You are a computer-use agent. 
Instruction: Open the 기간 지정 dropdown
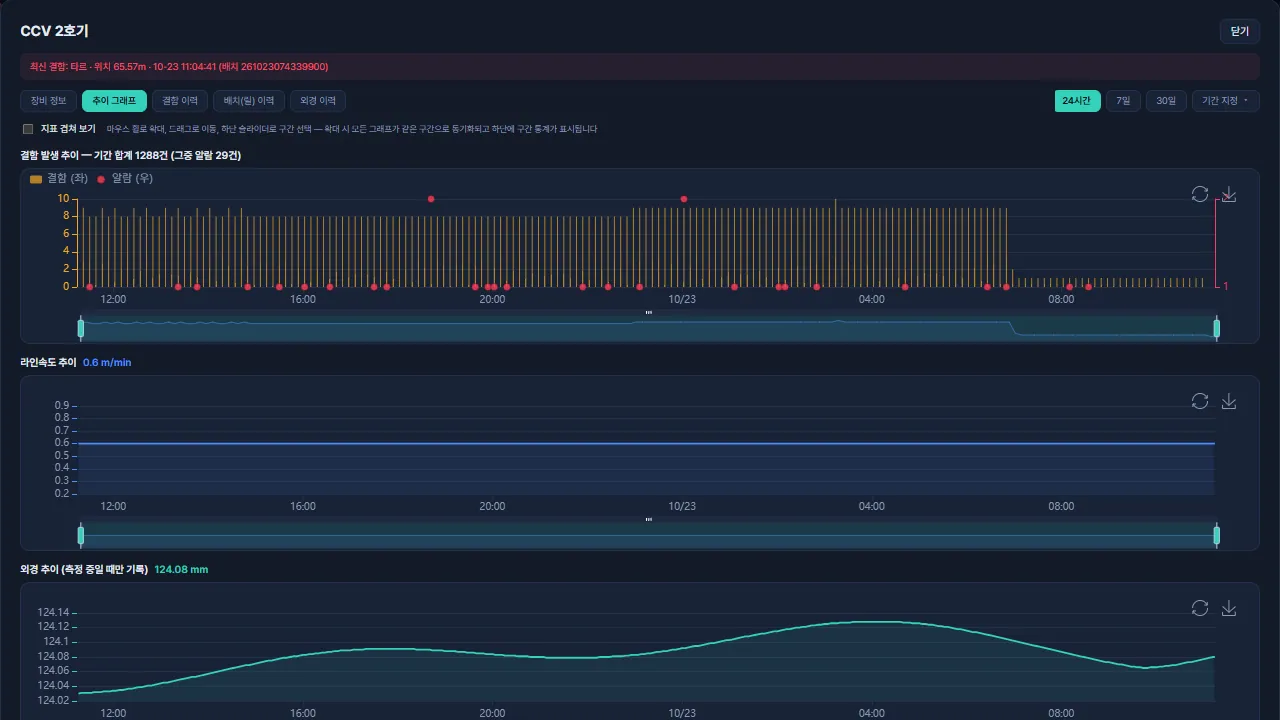coord(1225,101)
